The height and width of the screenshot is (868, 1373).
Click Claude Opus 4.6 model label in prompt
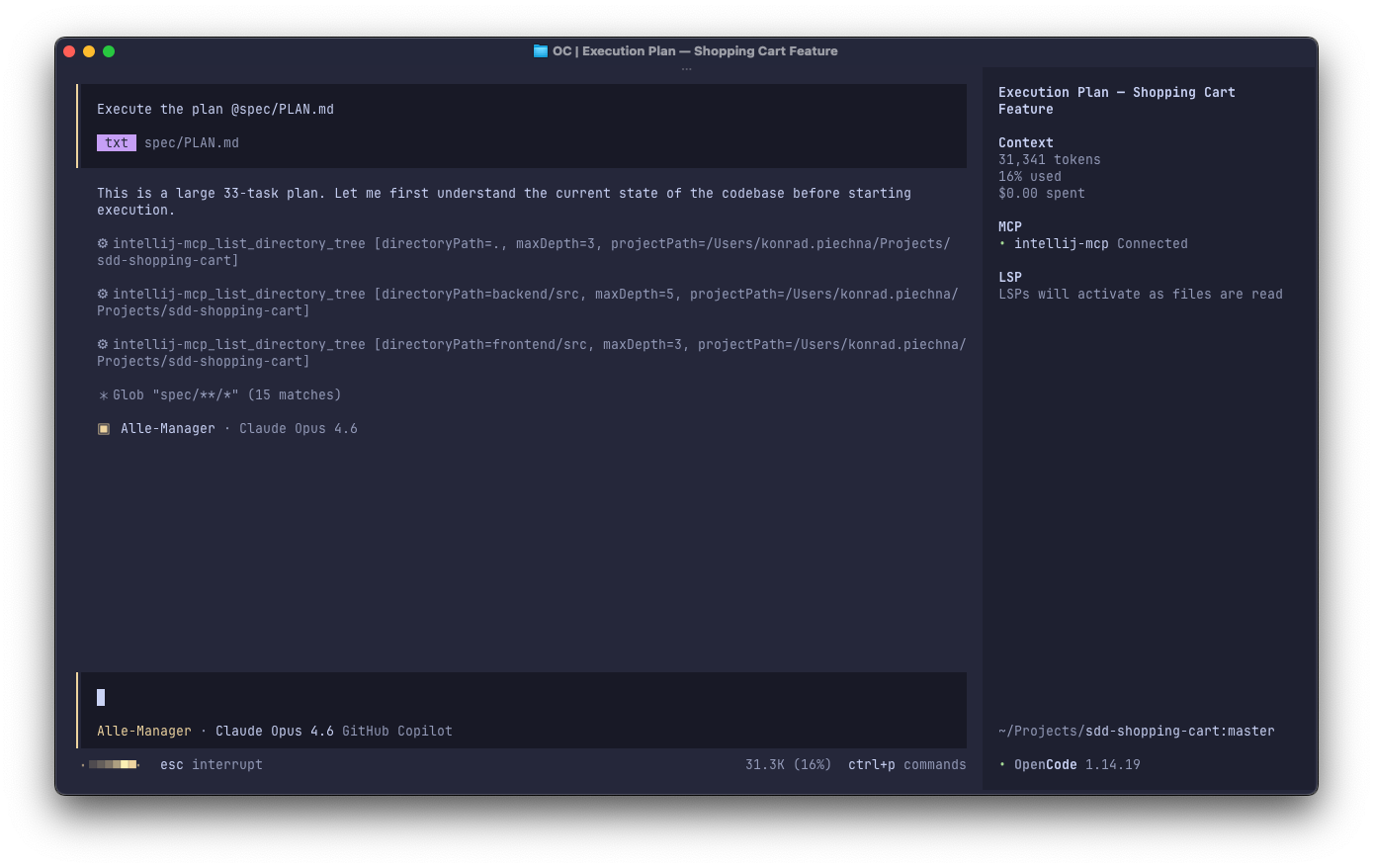[275, 731]
